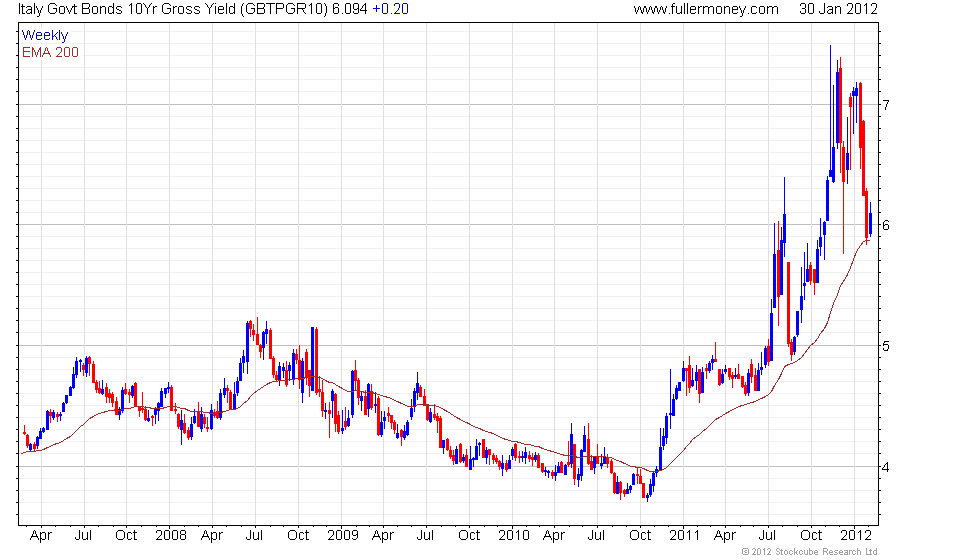Click the 'Oct' label just before 2009
Screen dimensions: 960x560
point(298,535)
